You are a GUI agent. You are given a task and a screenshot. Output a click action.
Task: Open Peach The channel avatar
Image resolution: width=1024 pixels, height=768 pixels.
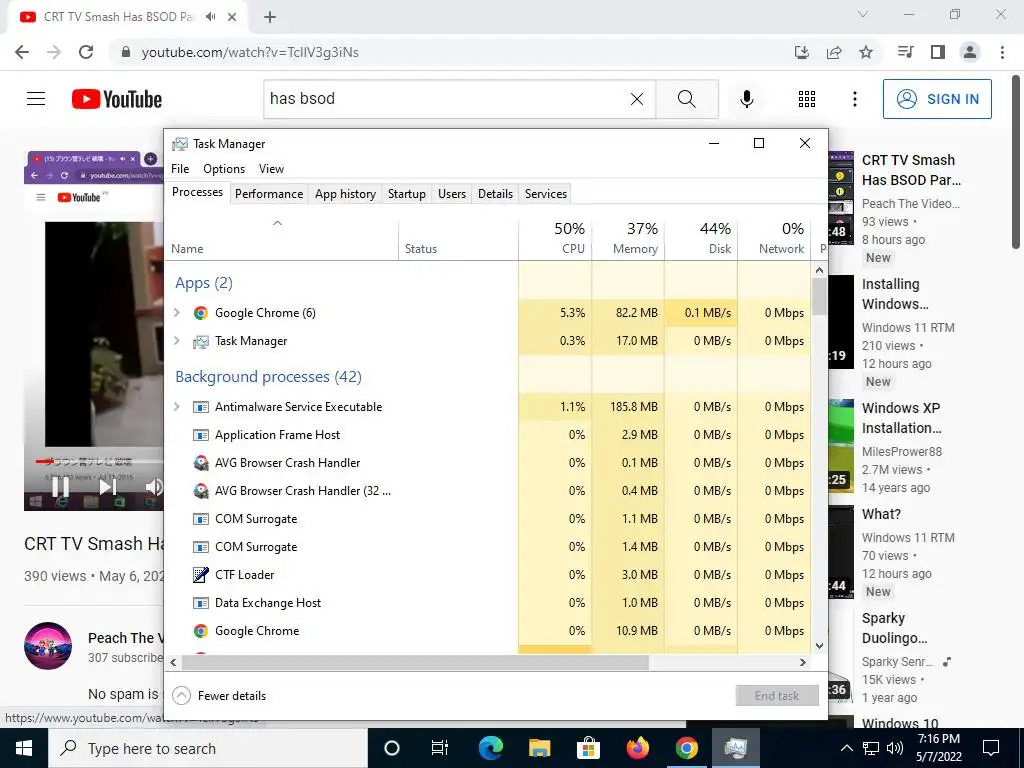coord(48,645)
